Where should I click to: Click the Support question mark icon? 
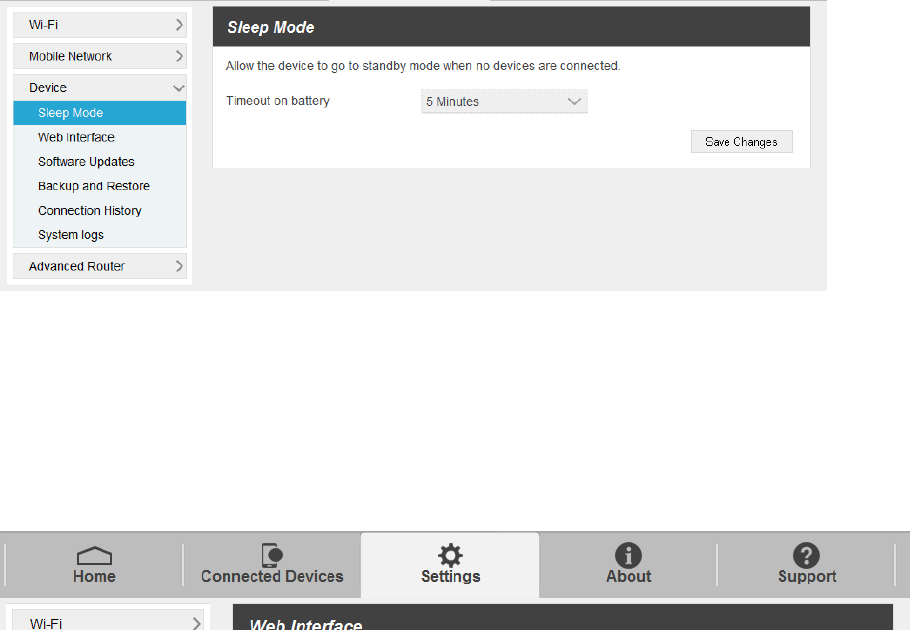806,555
